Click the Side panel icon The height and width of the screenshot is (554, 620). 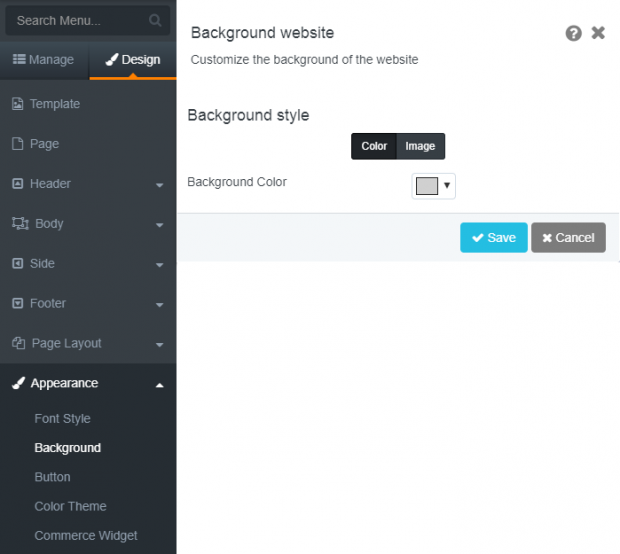point(17,263)
